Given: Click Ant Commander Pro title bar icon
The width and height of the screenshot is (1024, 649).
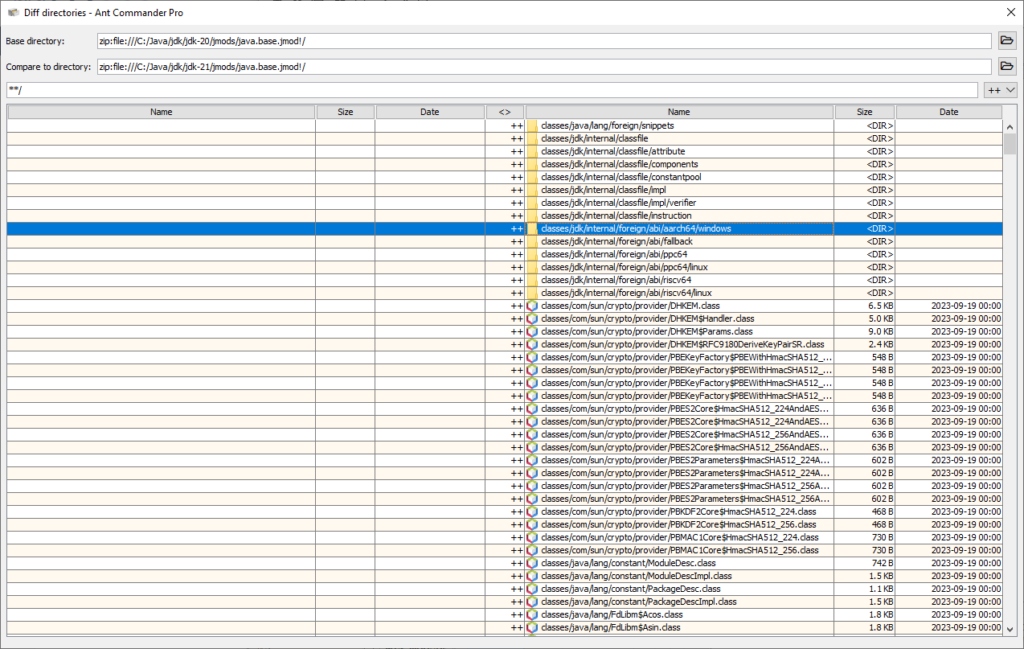Looking at the screenshot, I should pos(12,12).
